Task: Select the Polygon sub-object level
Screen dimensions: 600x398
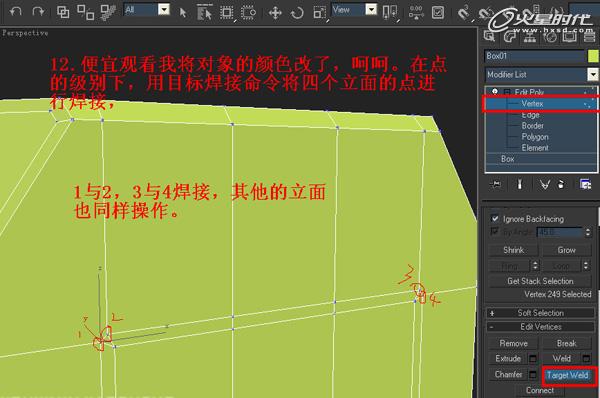Action: 535,137
